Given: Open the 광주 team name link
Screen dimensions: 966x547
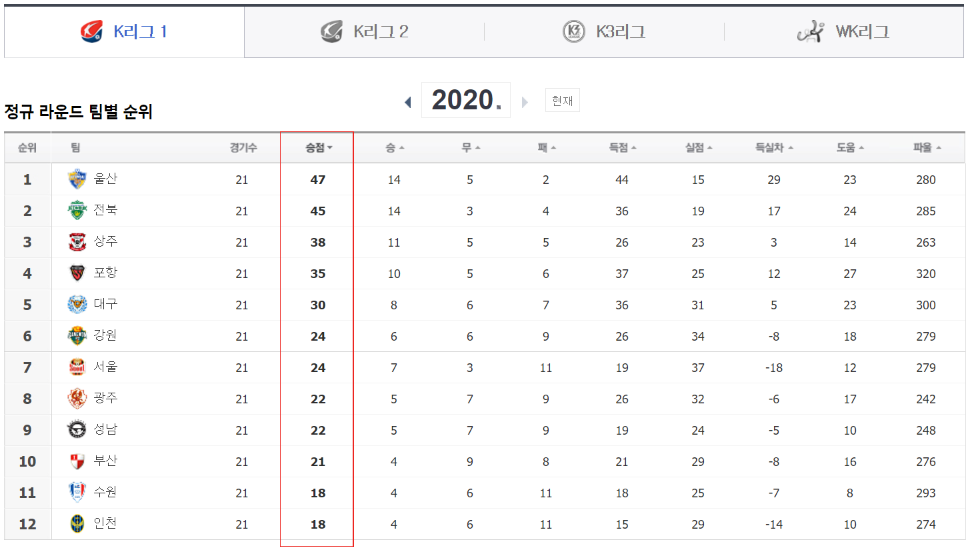Looking at the screenshot, I should coord(105,398).
